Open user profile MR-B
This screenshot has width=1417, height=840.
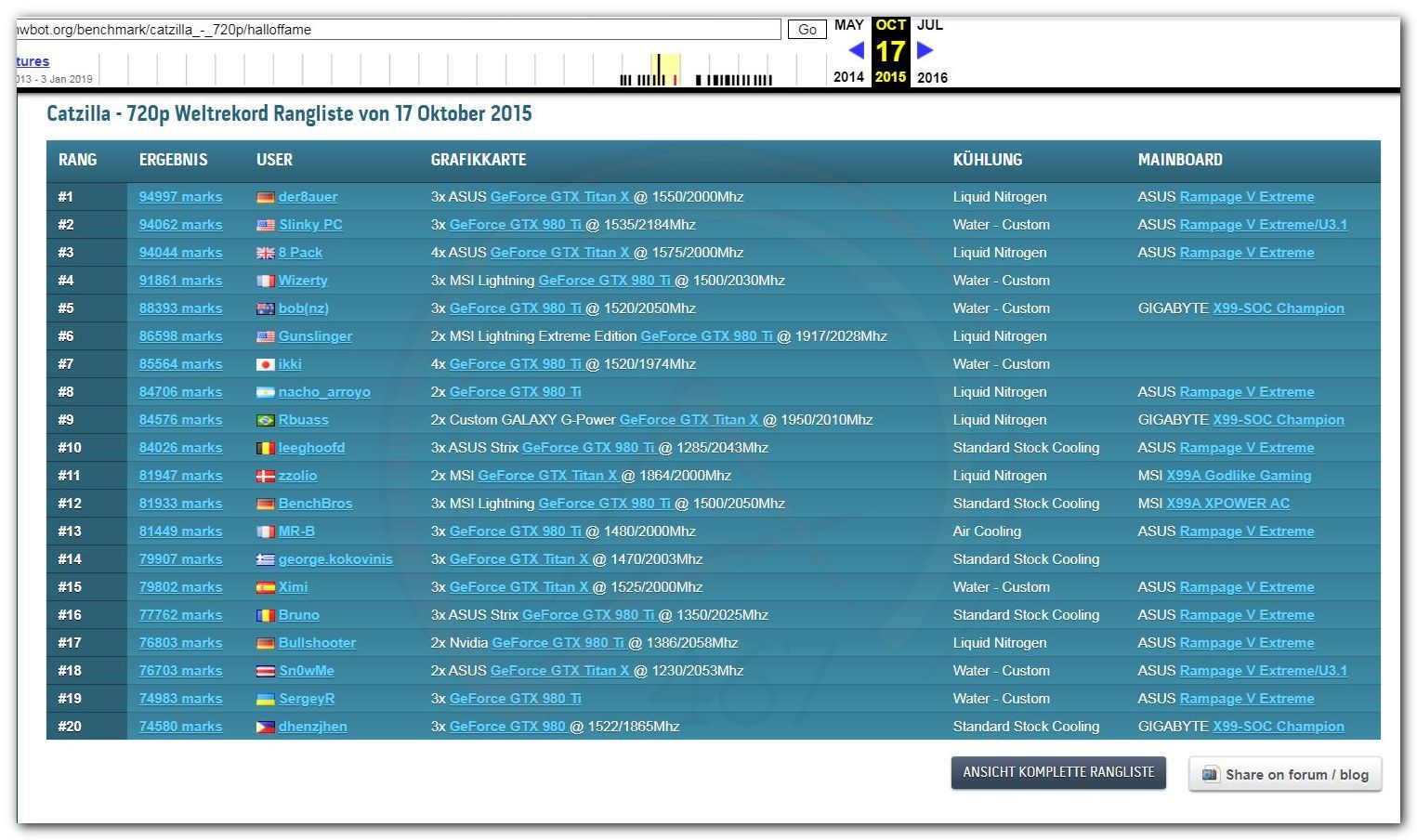296,532
